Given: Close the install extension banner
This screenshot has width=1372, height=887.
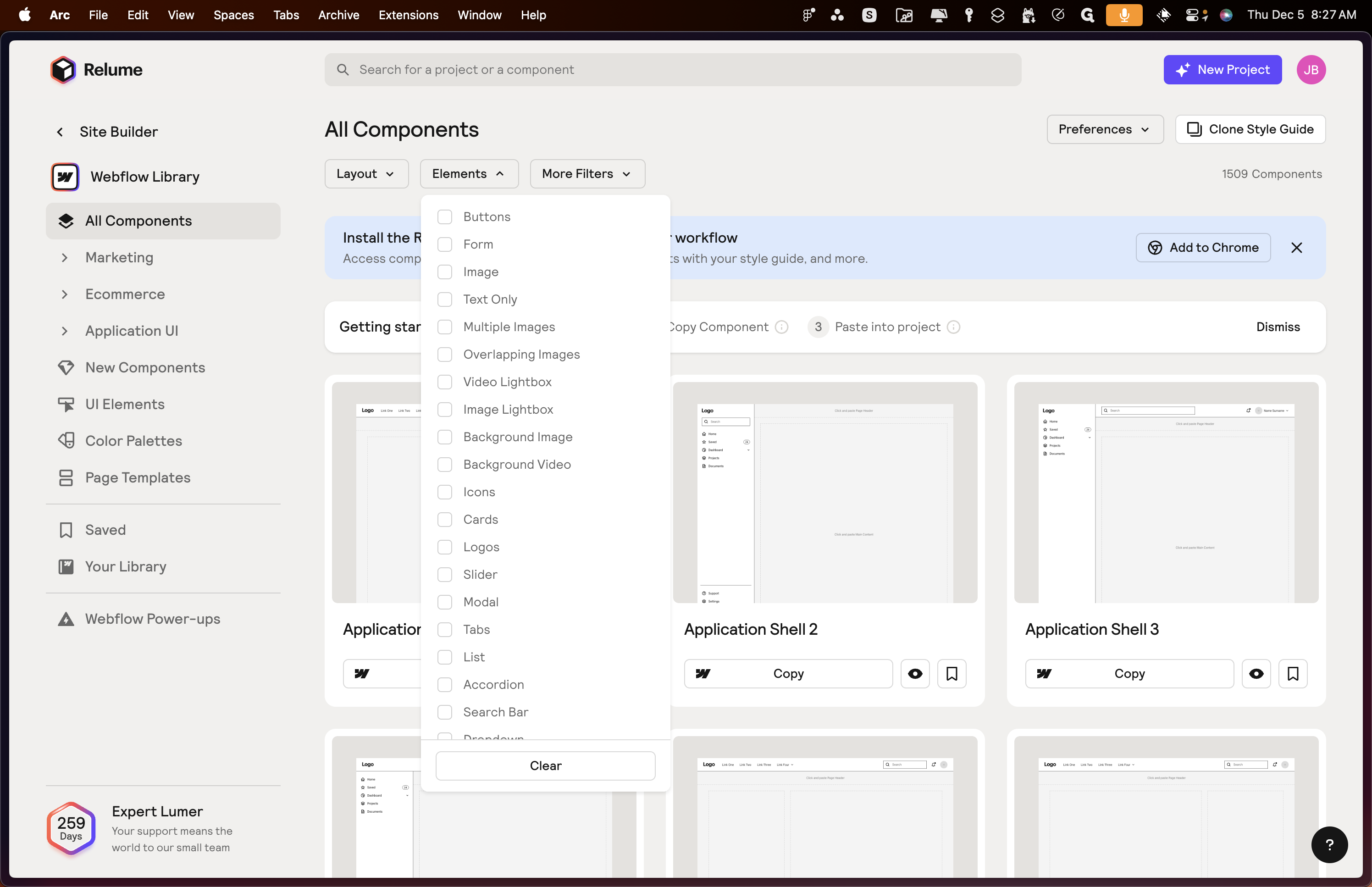Looking at the screenshot, I should click(x=1297, y=248).
